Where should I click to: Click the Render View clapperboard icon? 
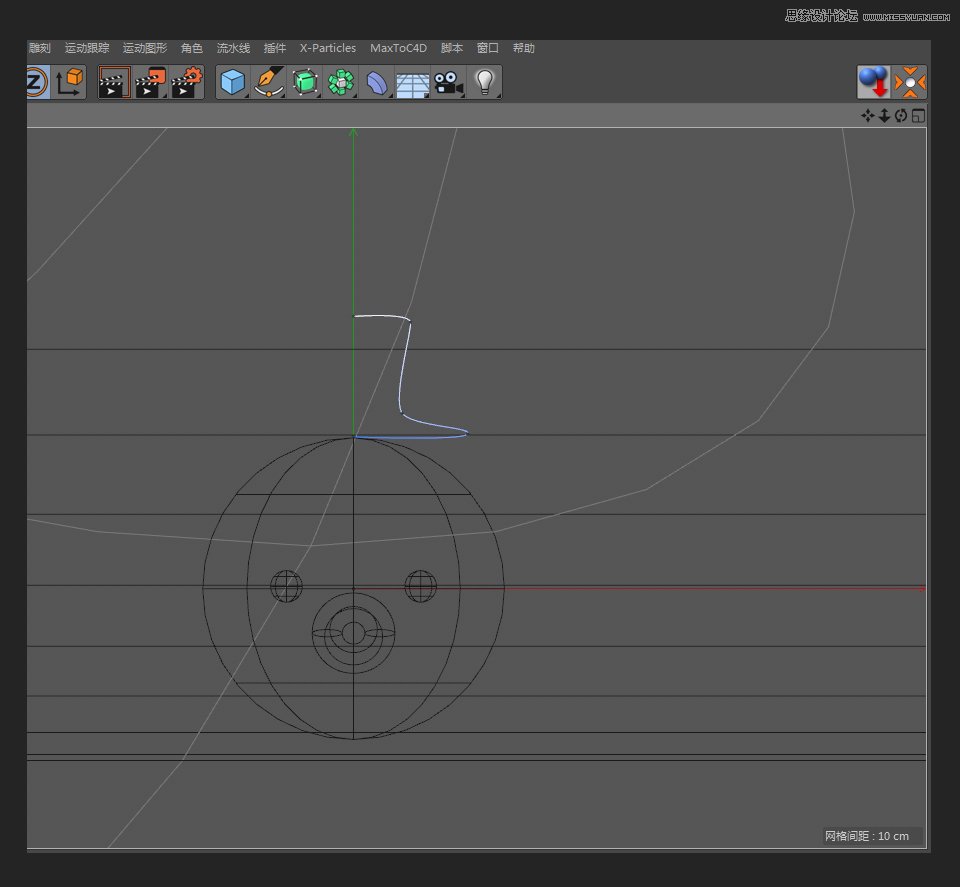point(114,82)
